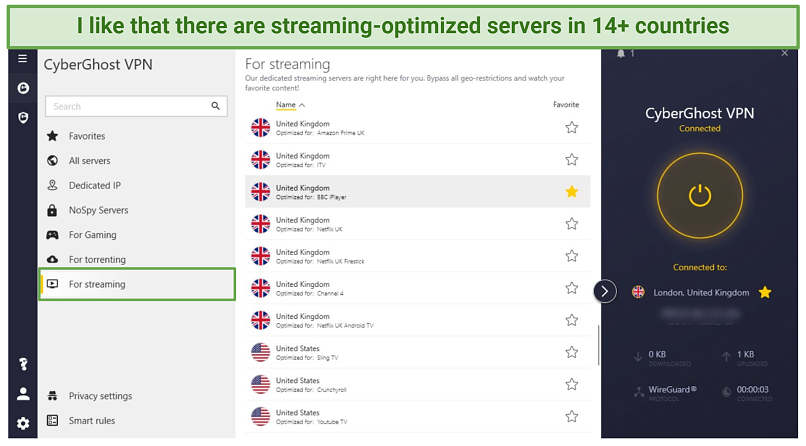The image size is (806, 446).
Task: Click the 0 KB downloaded indicator
Action: coord(662,358)
